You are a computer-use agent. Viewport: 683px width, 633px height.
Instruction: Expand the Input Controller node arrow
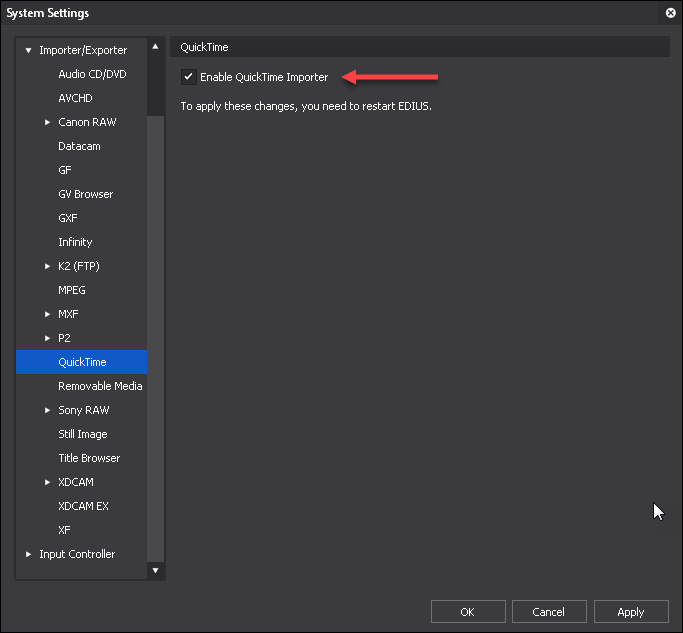coord(29,554)
